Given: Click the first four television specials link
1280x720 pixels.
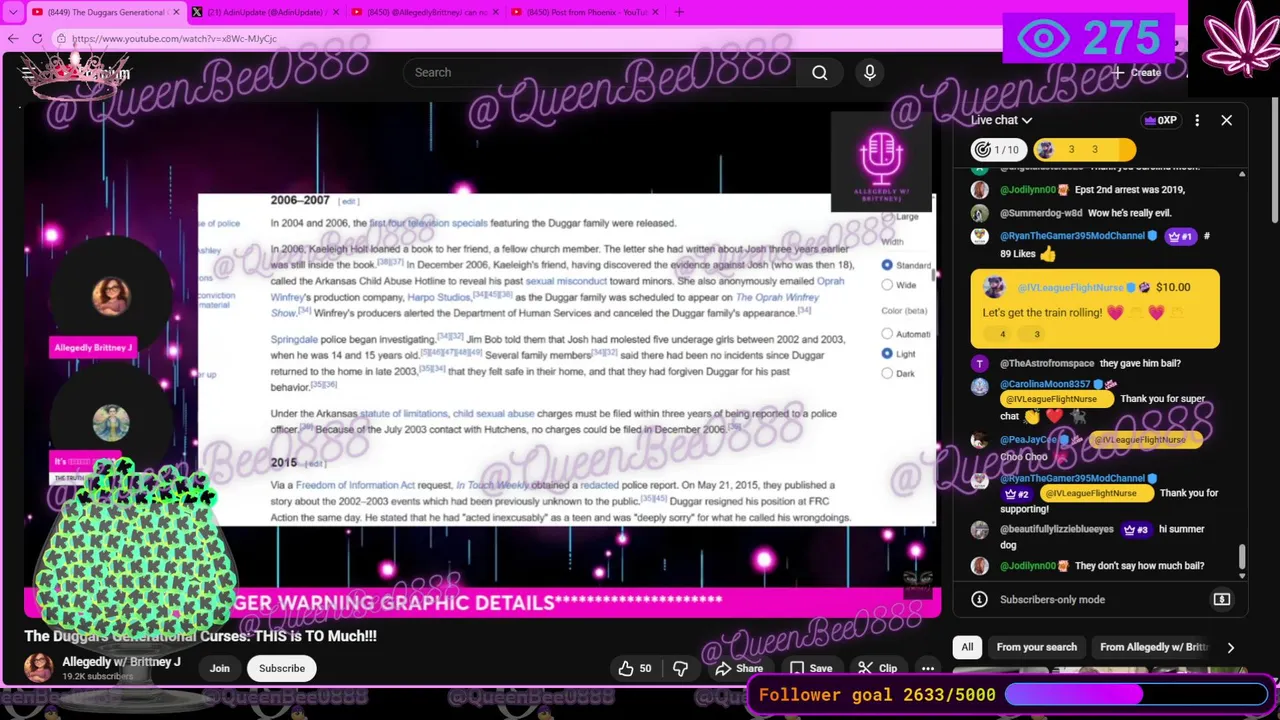Looking at the screenshot, I should tap(428, 223).
